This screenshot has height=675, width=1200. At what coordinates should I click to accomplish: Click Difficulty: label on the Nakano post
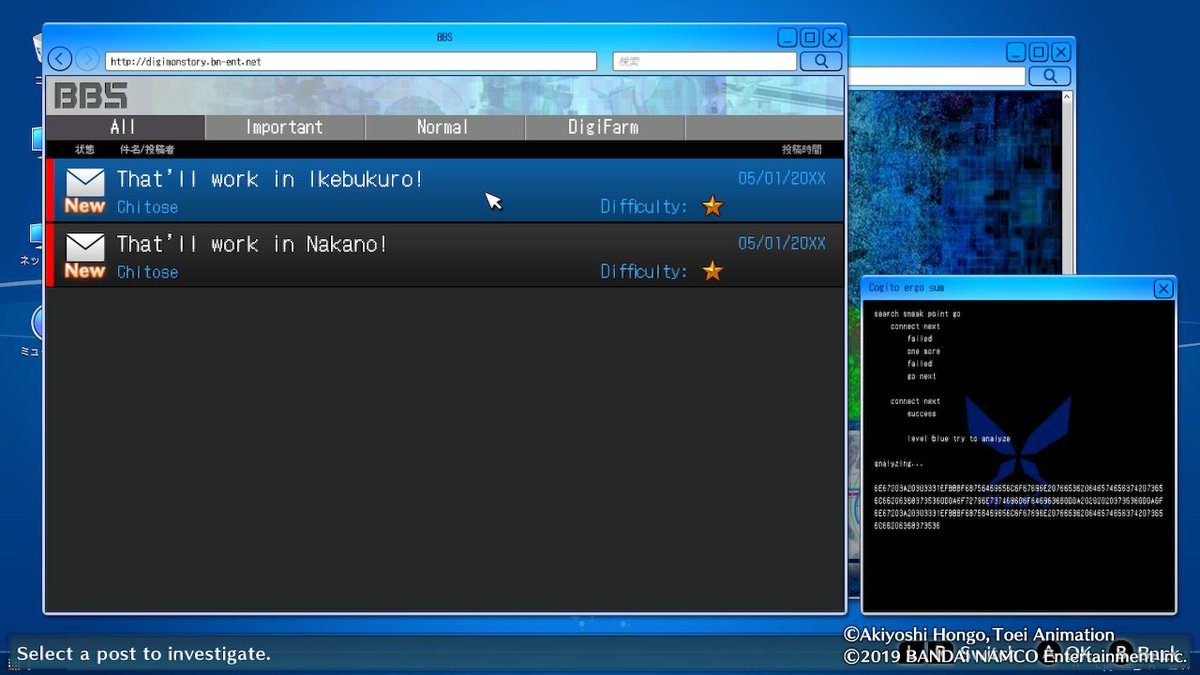coord(644,272)
